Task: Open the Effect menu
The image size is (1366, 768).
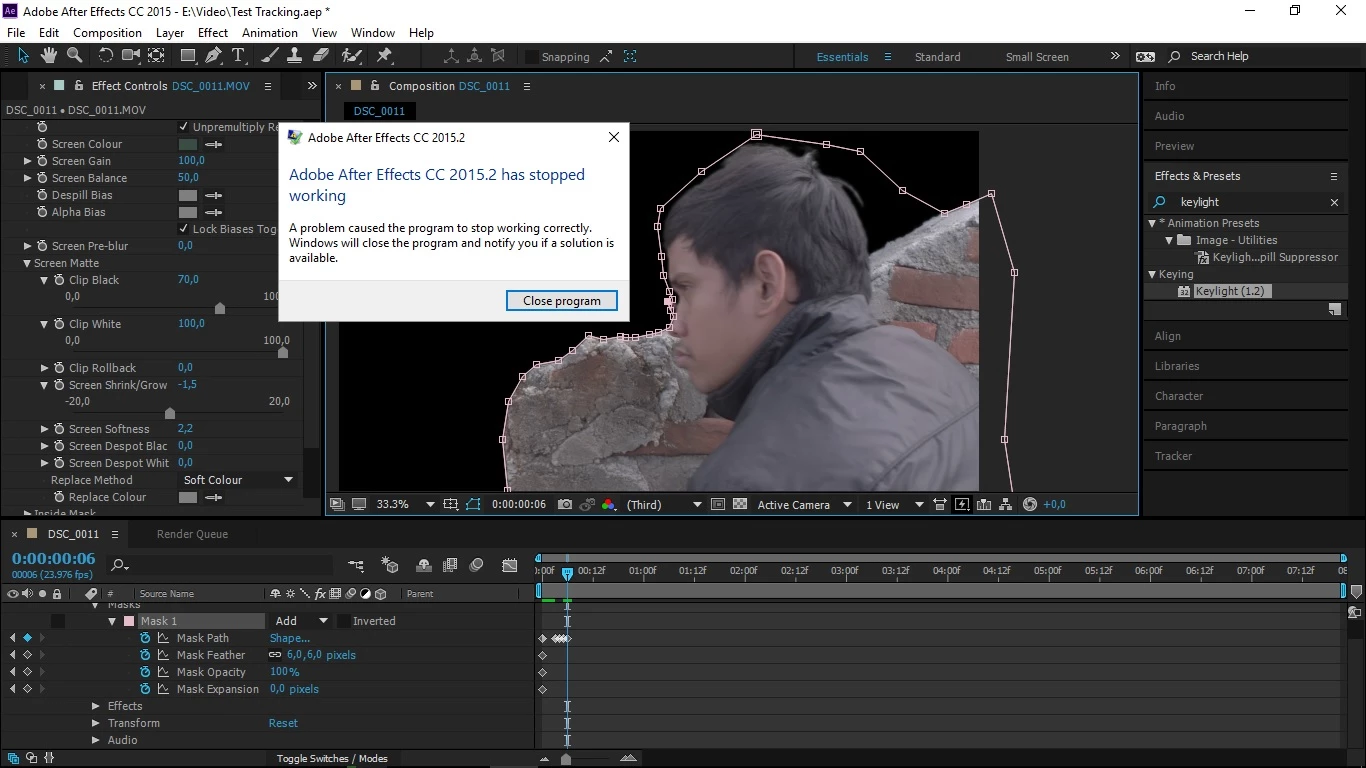Action: [213, 33]
